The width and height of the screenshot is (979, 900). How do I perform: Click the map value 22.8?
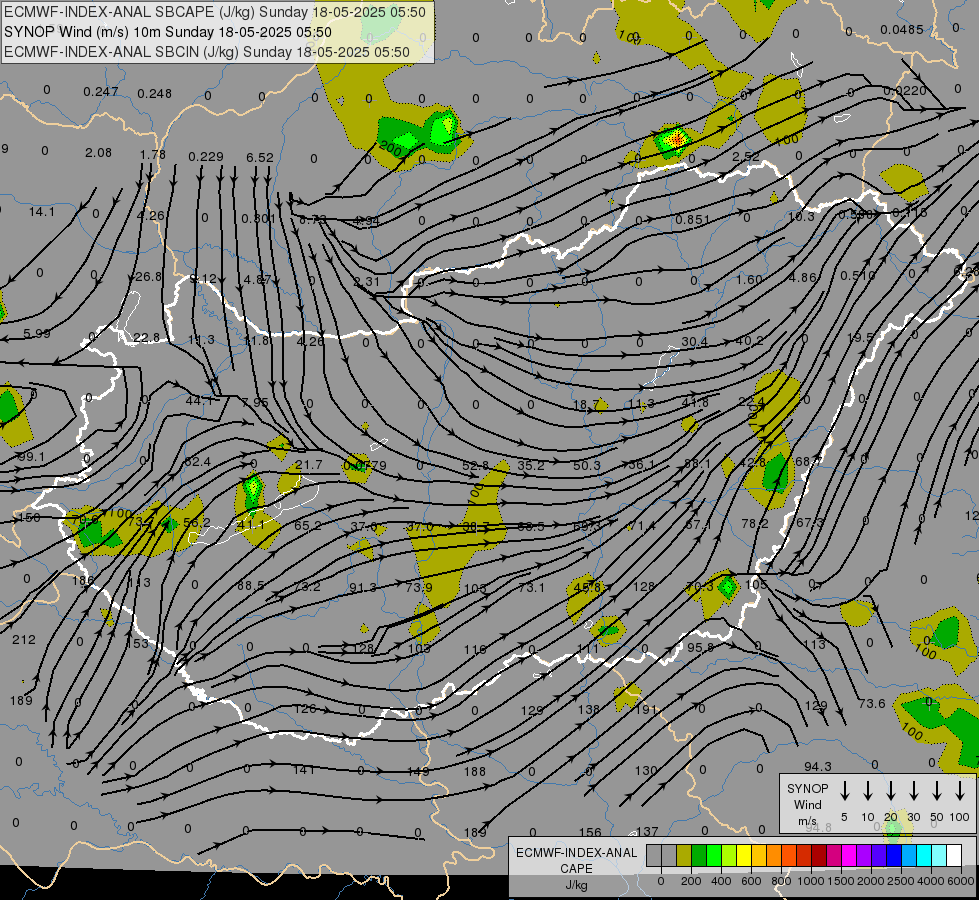[x=146, y=338]
